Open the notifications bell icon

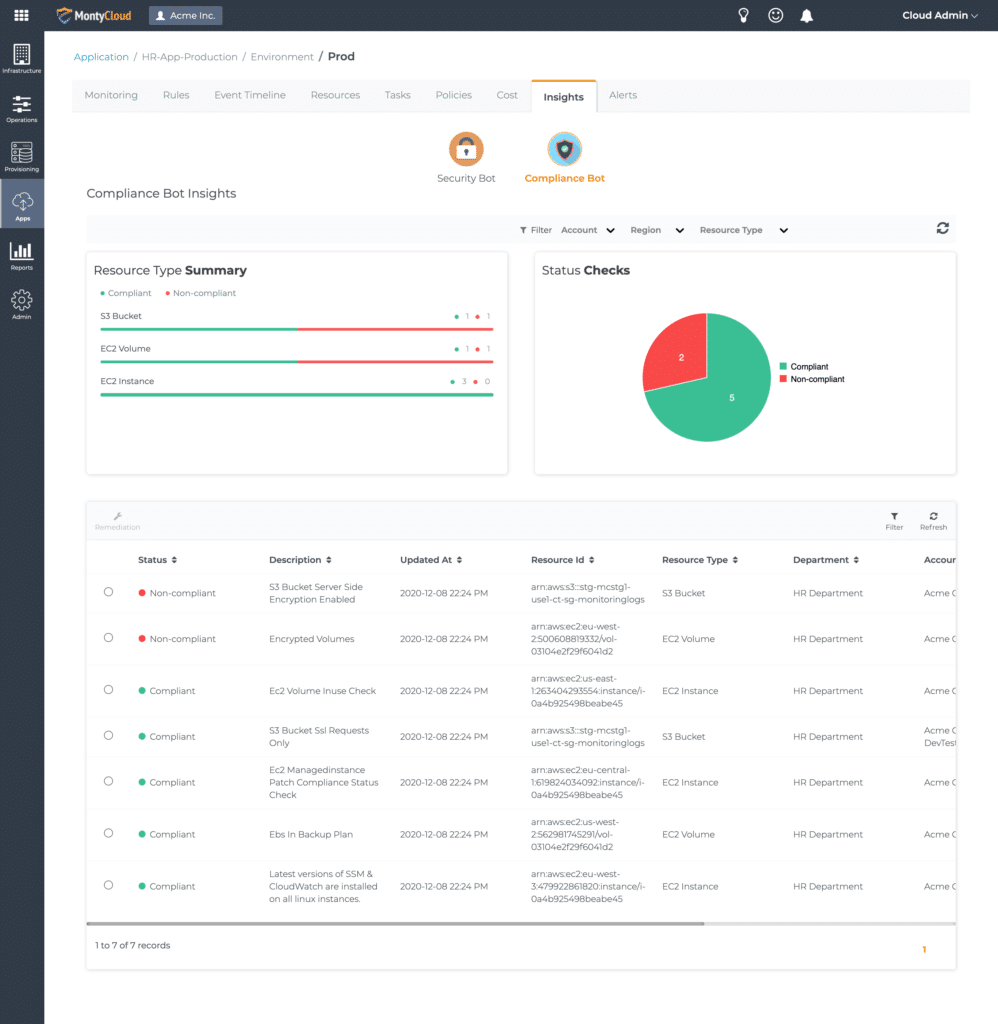click(x=806, y=15)
